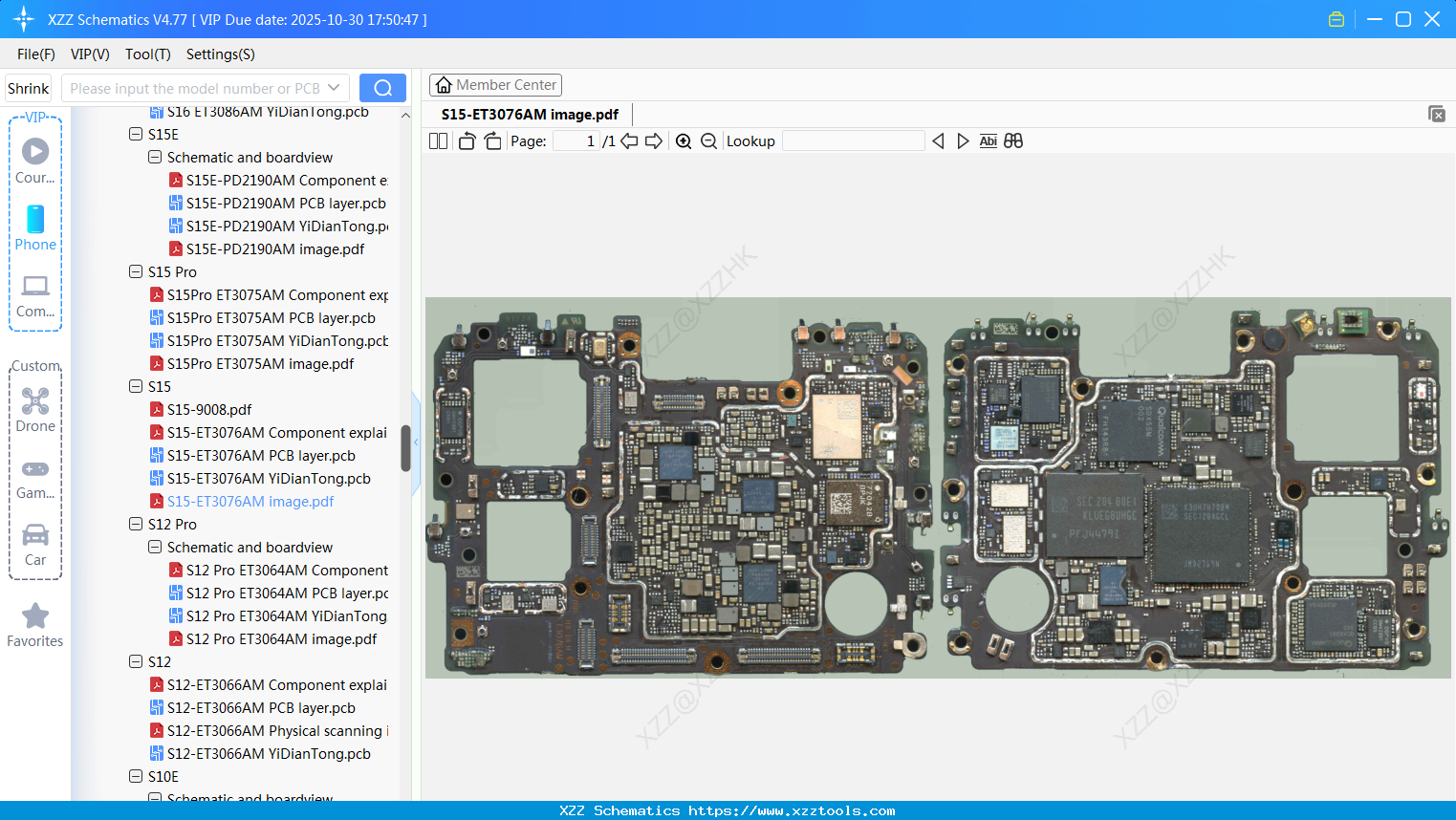The height and width of the screenshot is (820, 1456).
Task: Click inside the Lookup input field
Action: 854,140
